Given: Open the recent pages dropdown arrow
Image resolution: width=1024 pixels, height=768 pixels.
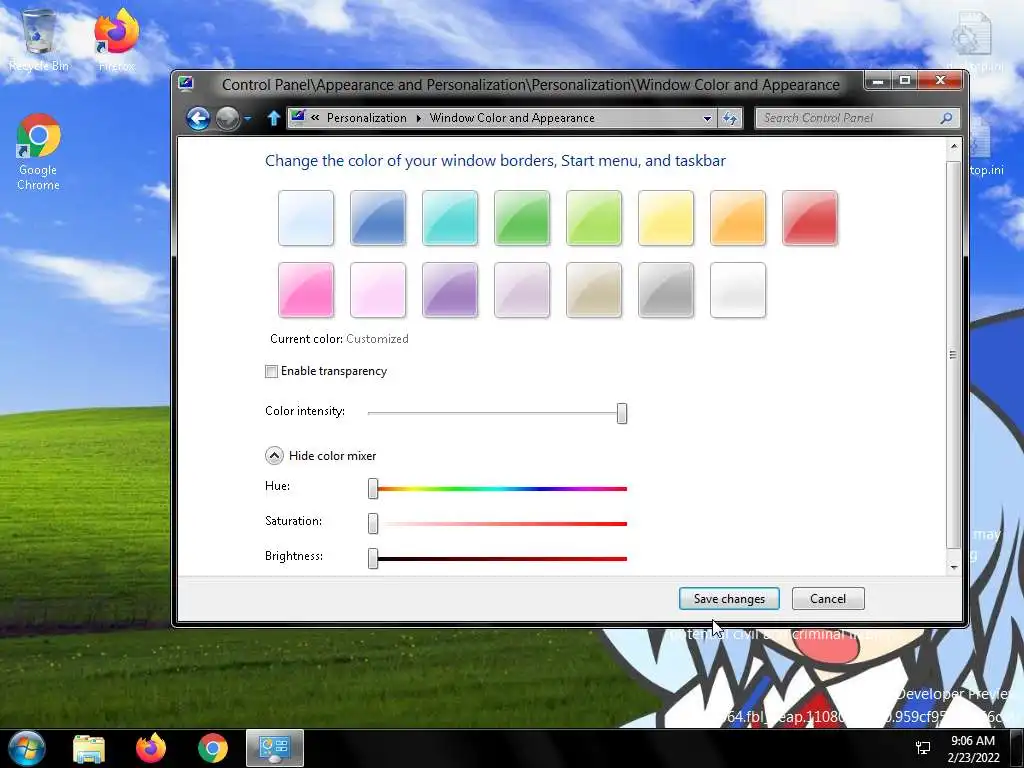Looking at the screenshot, I should click(x=248, y=119).
